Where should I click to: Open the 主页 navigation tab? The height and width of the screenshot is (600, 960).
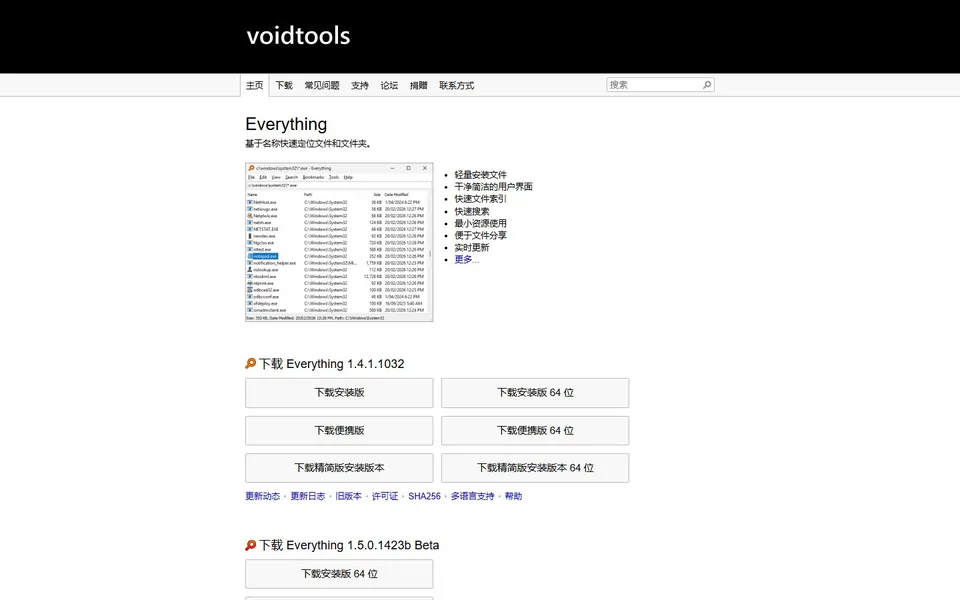[x=255, y=85]
